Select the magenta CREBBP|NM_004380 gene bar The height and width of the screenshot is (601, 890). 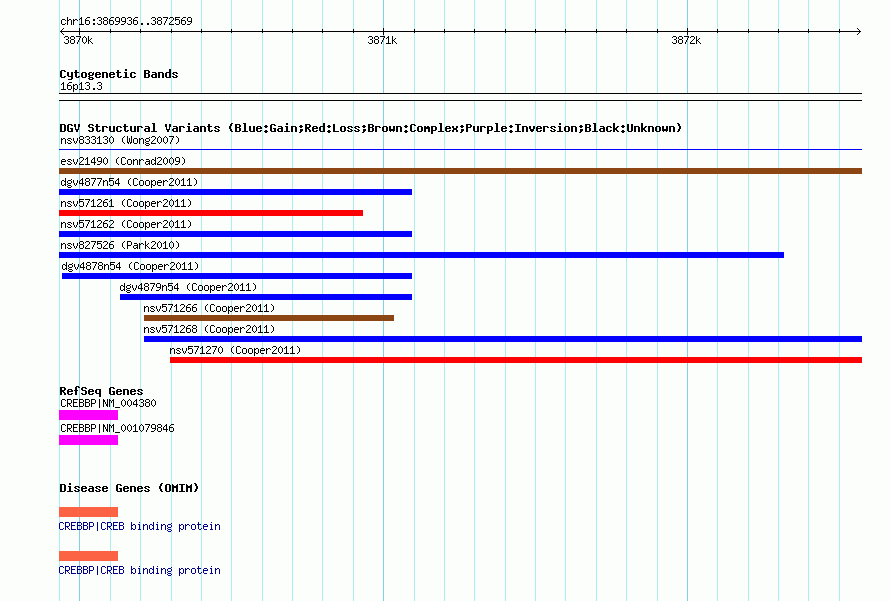pos(89,415)
